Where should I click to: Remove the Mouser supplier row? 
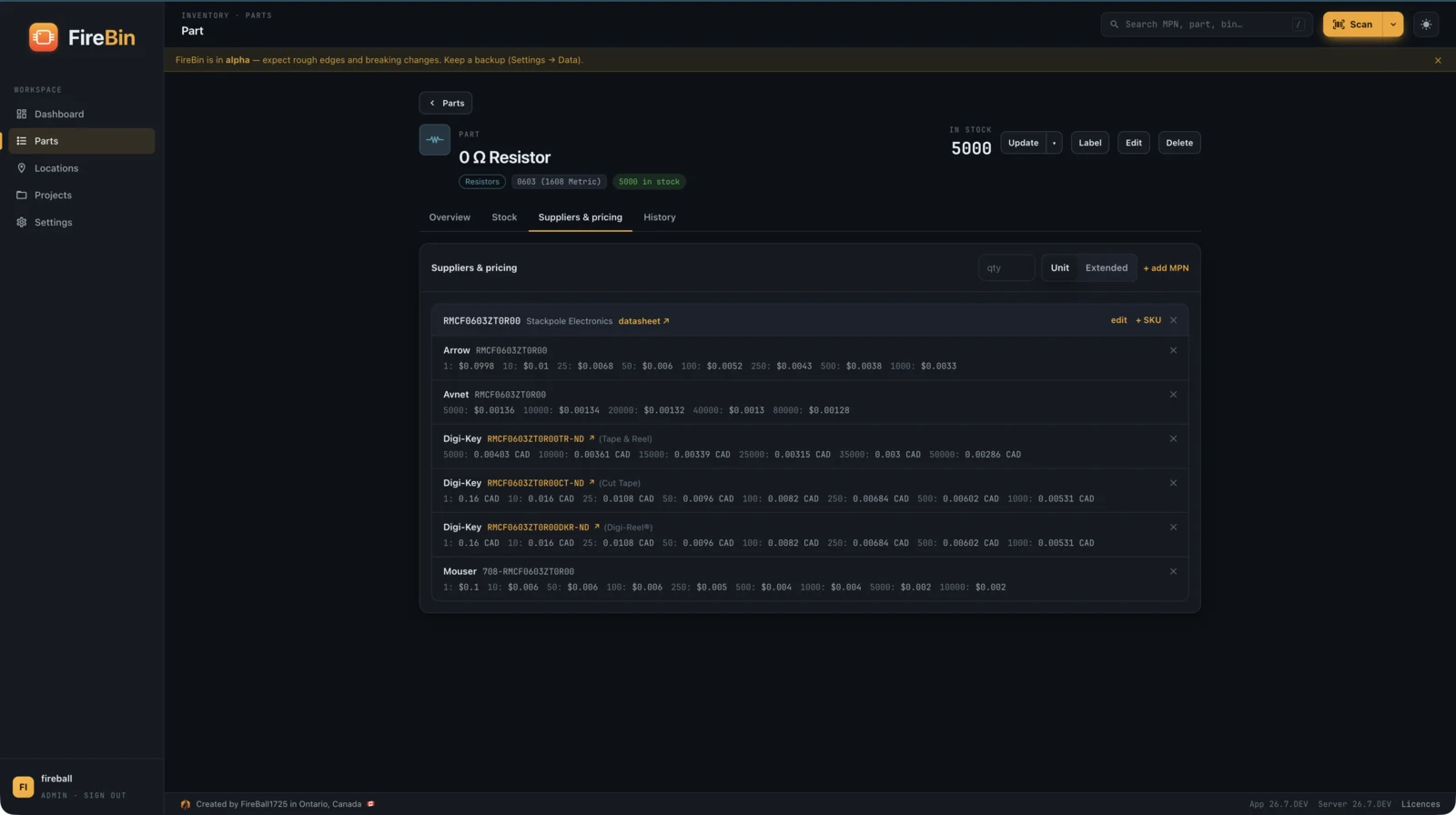pyautogui.click(x=1173, y=571)
